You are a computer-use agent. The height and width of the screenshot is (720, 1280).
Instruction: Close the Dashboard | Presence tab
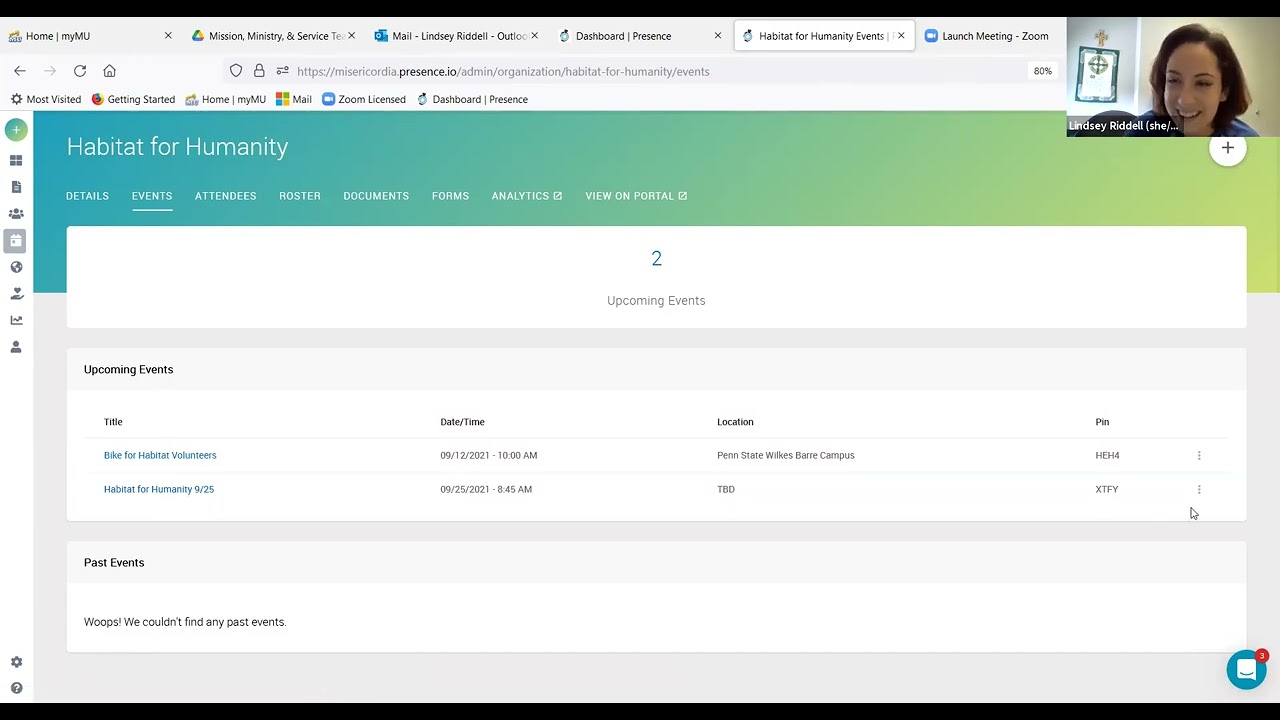point(717,36)
